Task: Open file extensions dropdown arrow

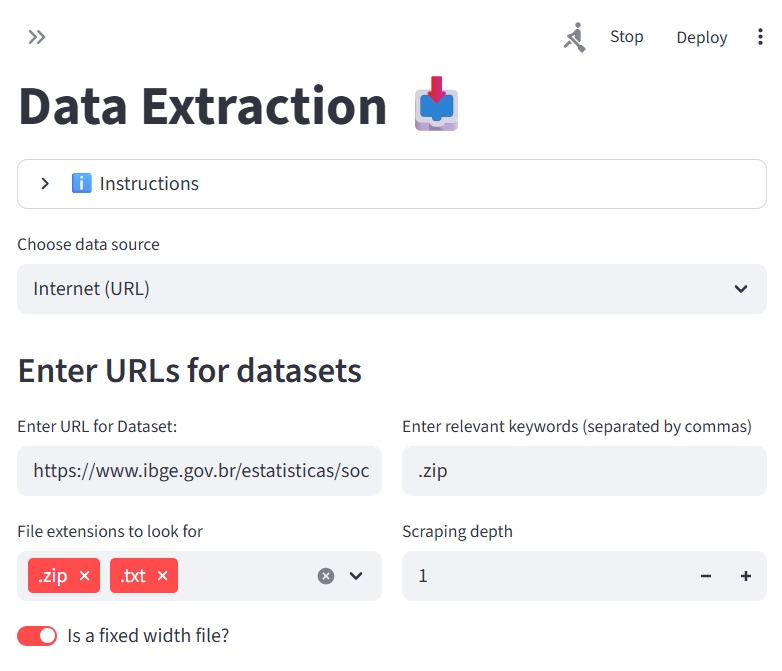Action: 356,576
